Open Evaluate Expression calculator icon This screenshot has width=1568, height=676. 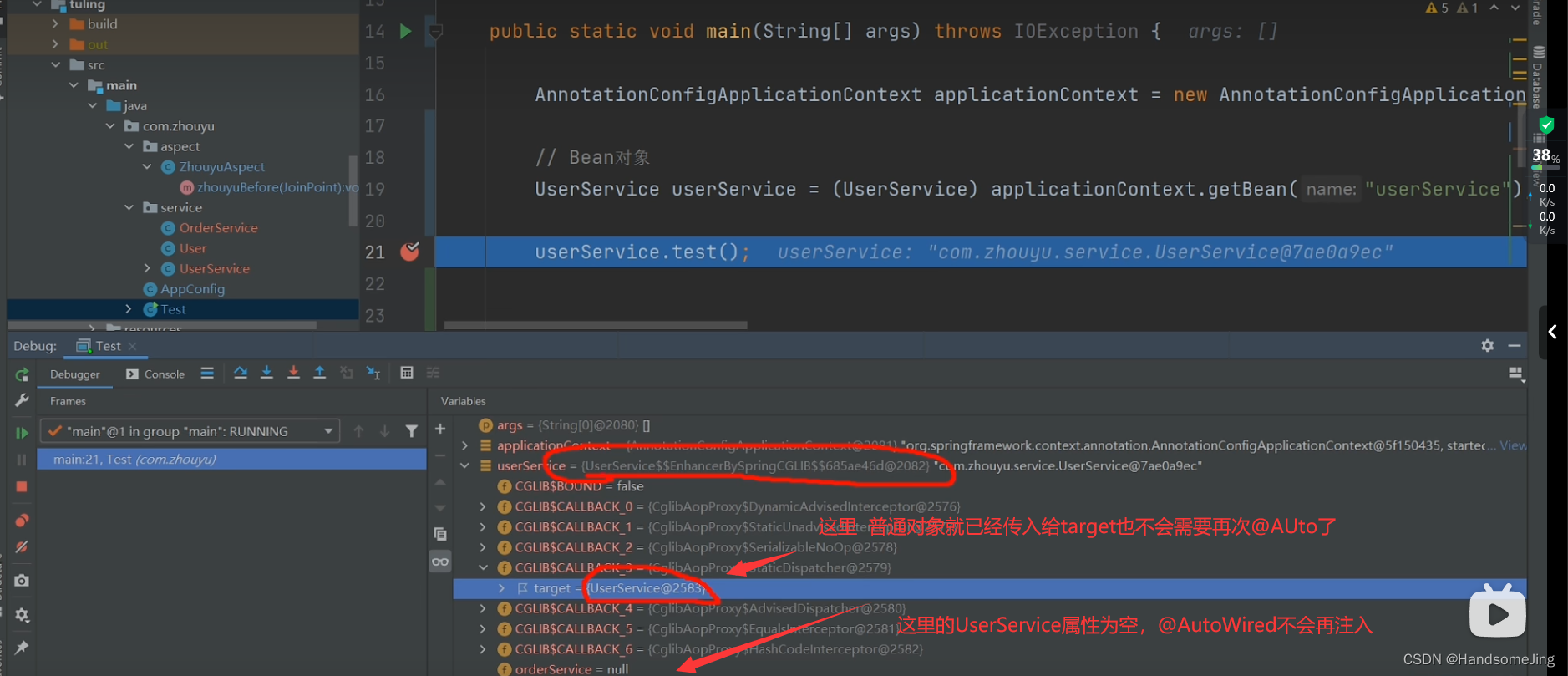click(407, 373)
